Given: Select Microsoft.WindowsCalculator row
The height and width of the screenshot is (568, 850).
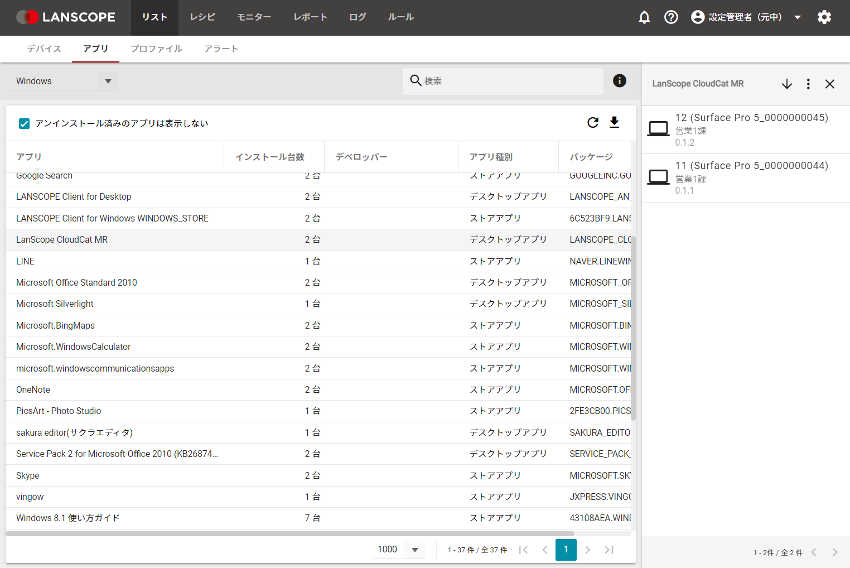Looking at the screenshot, I should (x=318, y=347).
